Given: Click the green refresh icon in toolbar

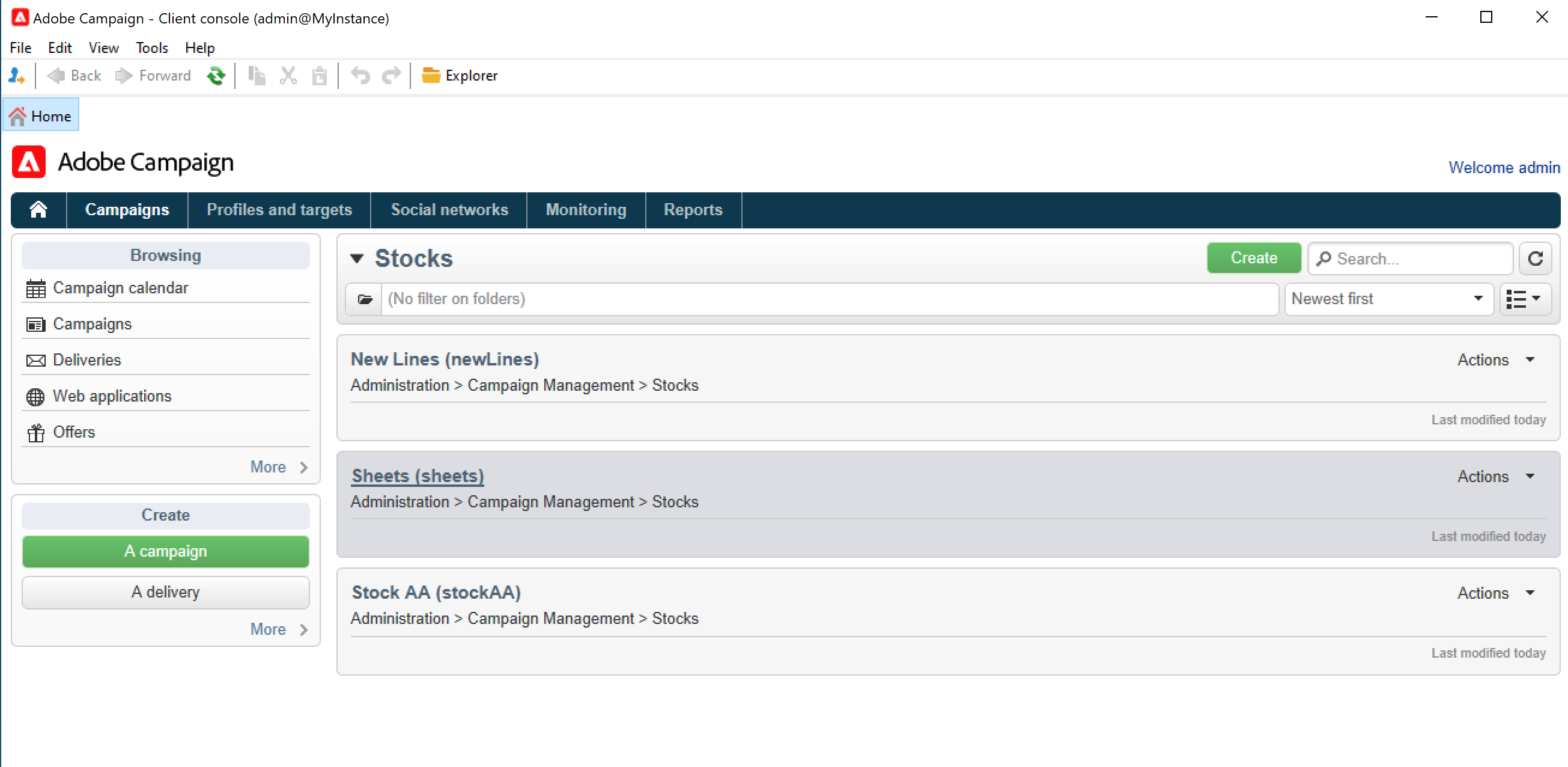Looking at the screenshot, I should [x=216, y=76].
